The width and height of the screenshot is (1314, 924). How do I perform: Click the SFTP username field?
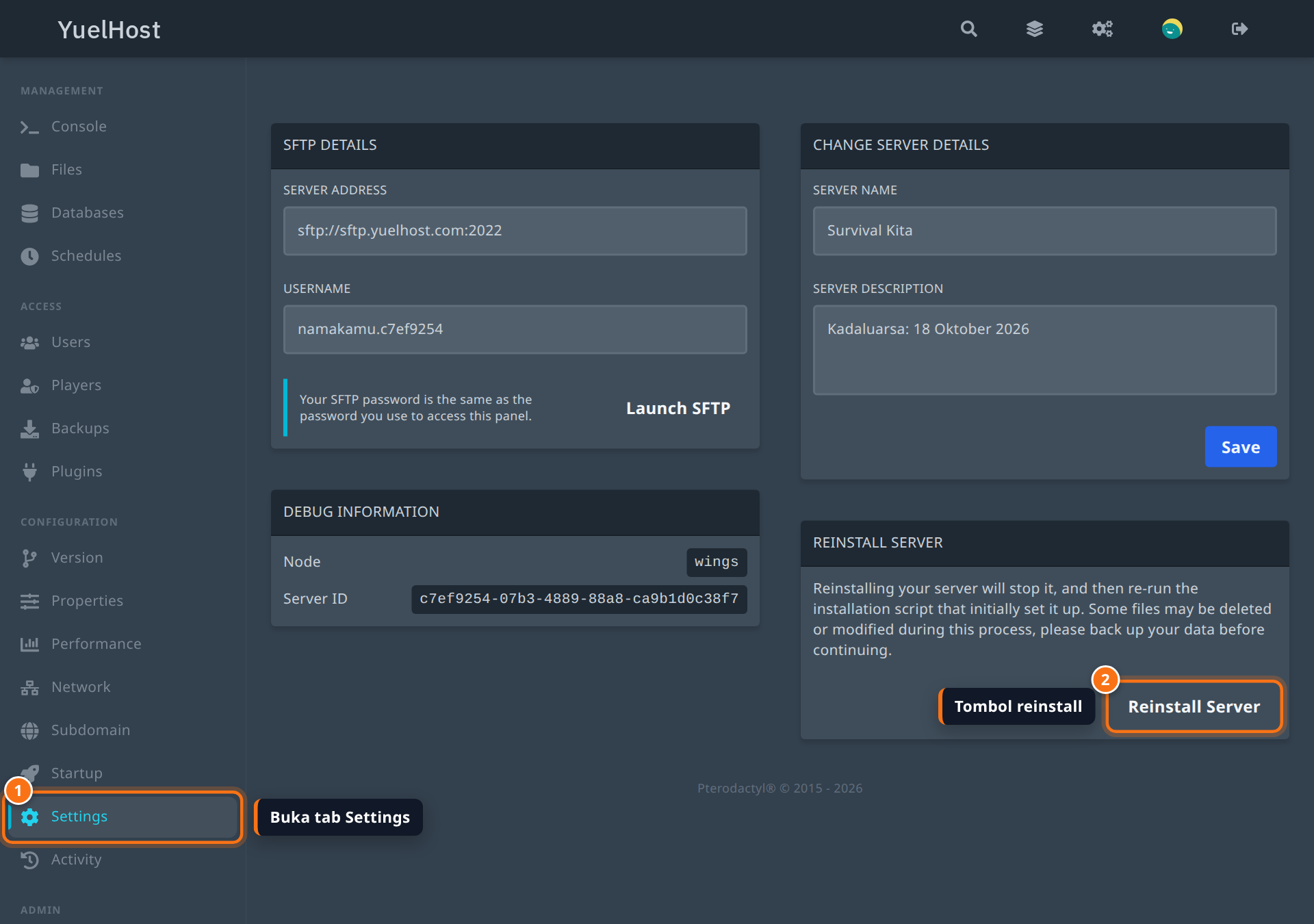point(515,330)
